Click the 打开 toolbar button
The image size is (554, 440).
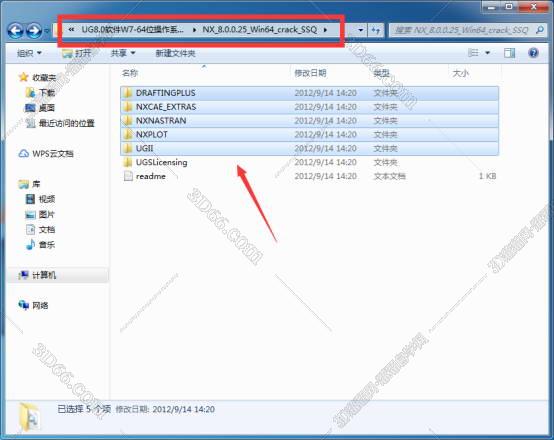[x=77, y=53]
